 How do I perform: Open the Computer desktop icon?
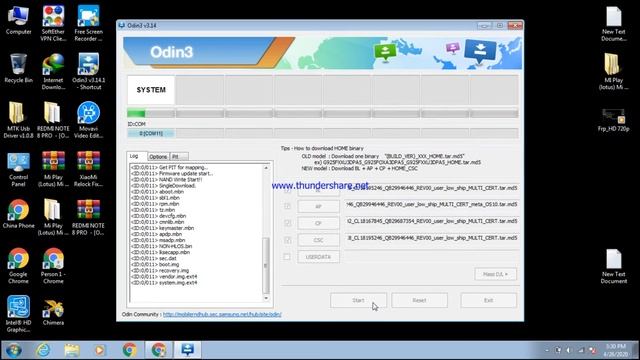coord(18,20)
